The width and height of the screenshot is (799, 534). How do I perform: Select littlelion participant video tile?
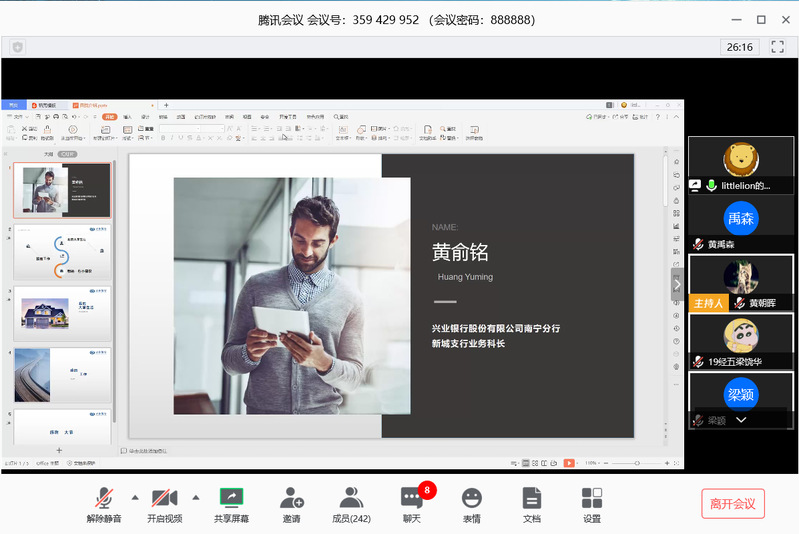click(x=741, y=165)
